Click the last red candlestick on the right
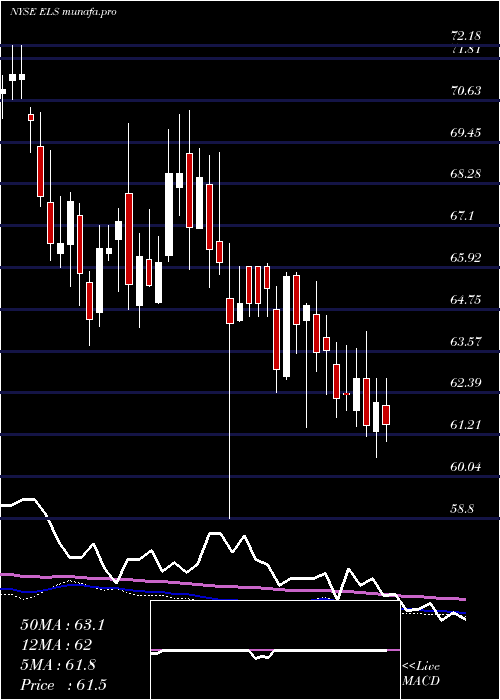Viewport: 500px width, 700px height. [386, 415]
